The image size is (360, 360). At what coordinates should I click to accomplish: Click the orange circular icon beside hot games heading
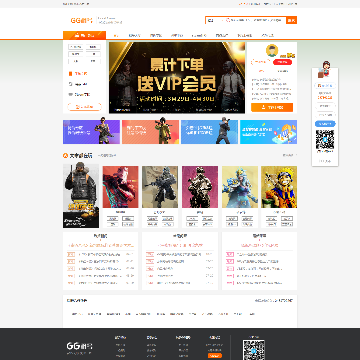[66, 155]
